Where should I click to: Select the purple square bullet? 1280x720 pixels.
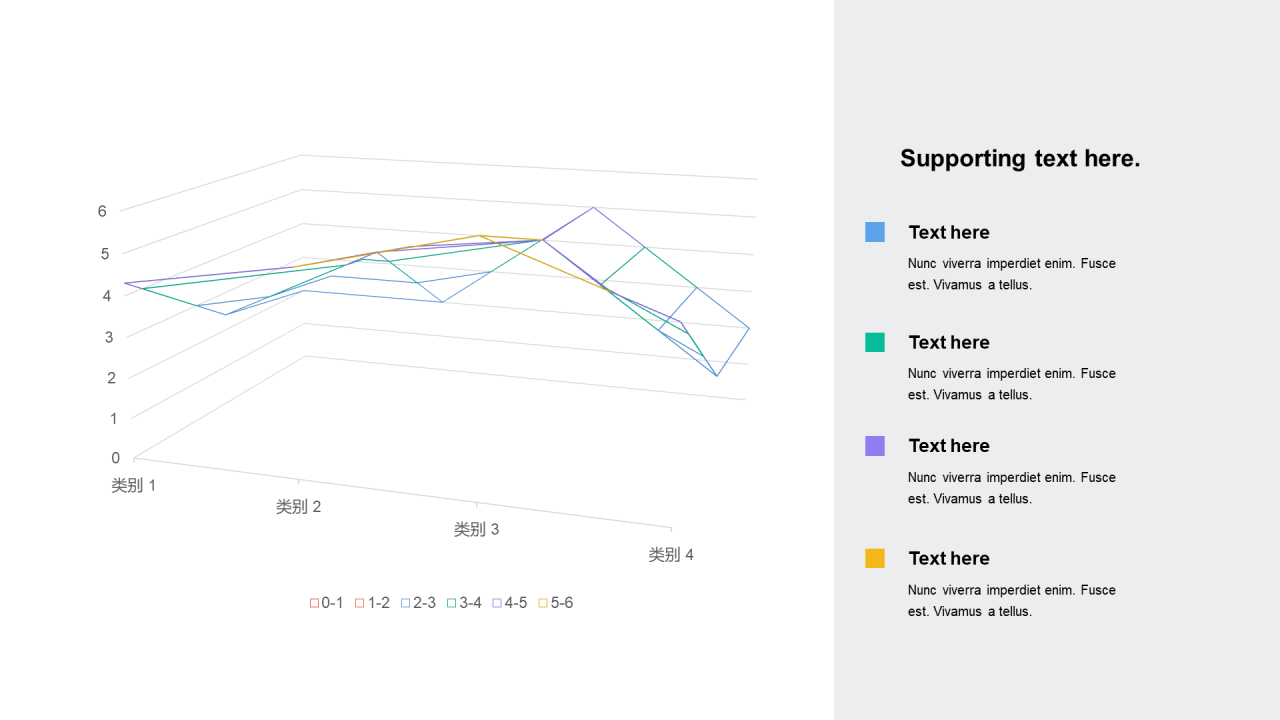click(x=875, y=446)
